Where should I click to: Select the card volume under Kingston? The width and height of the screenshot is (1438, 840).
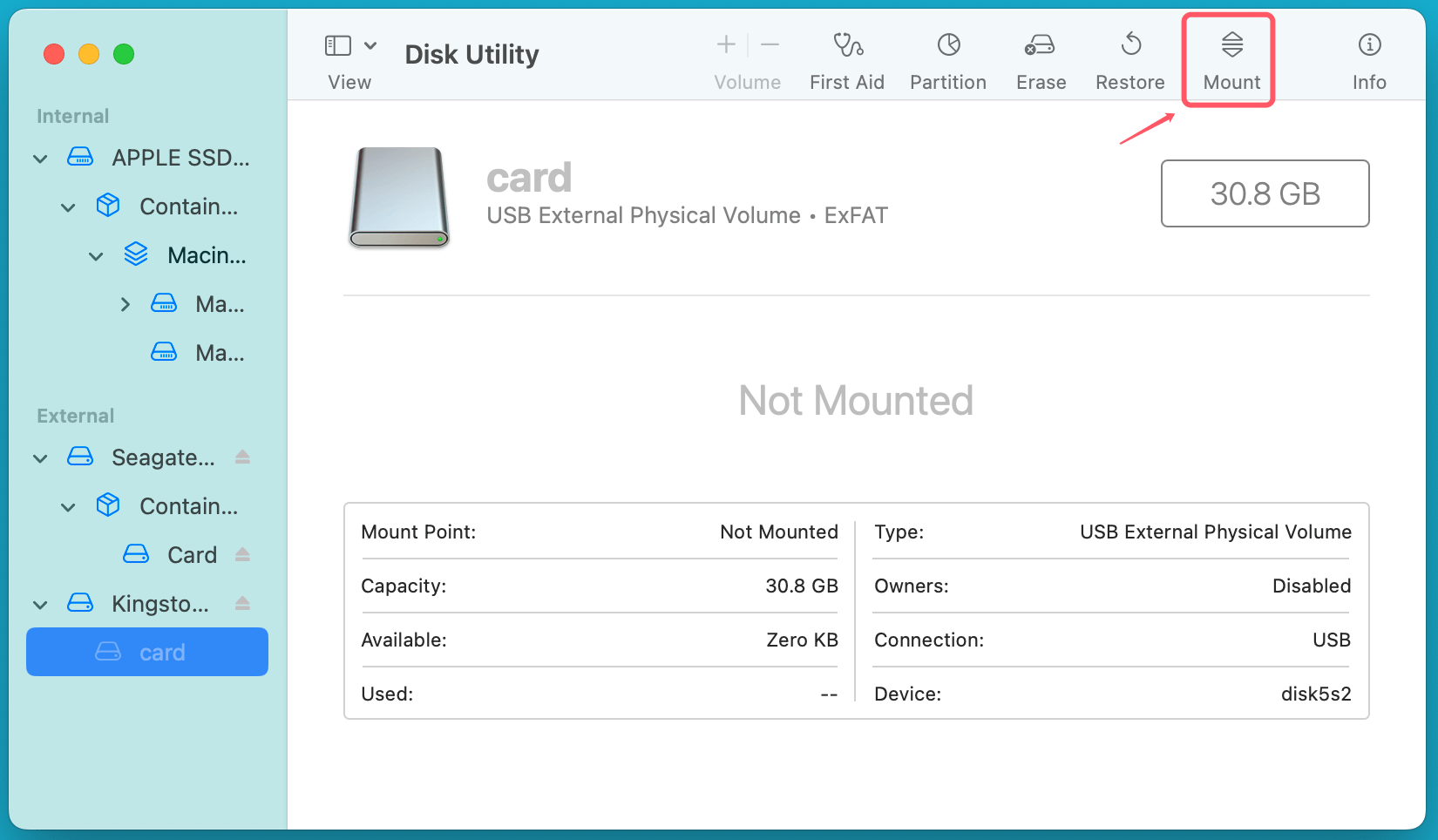point(162,652)
